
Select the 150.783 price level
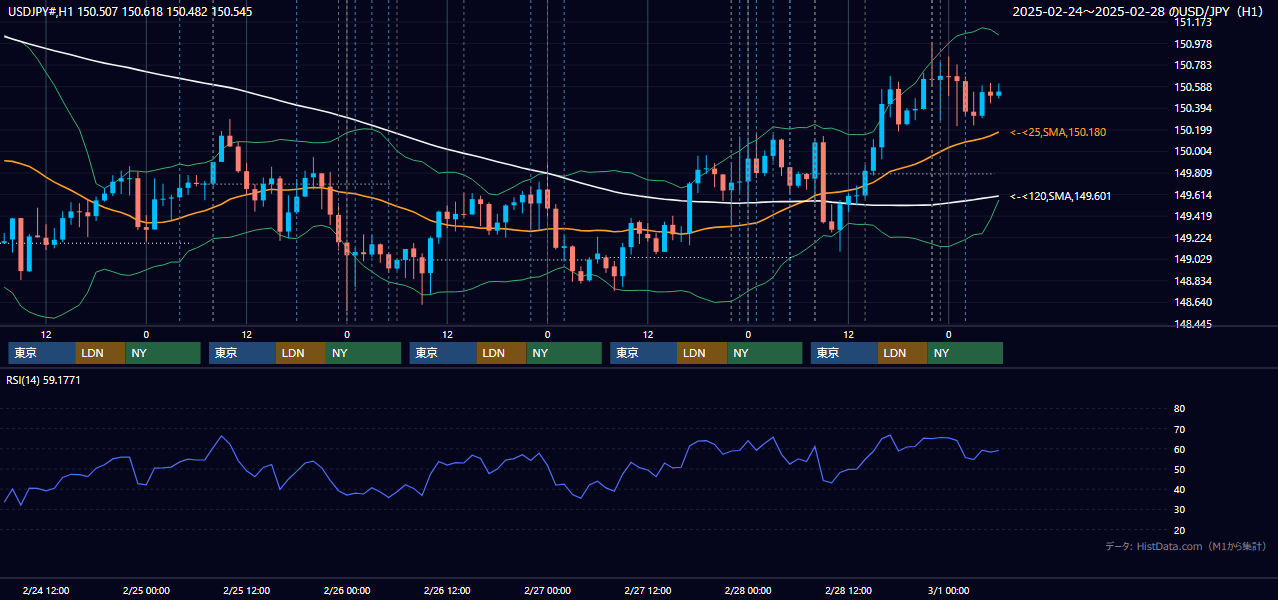pos(1193,65)
